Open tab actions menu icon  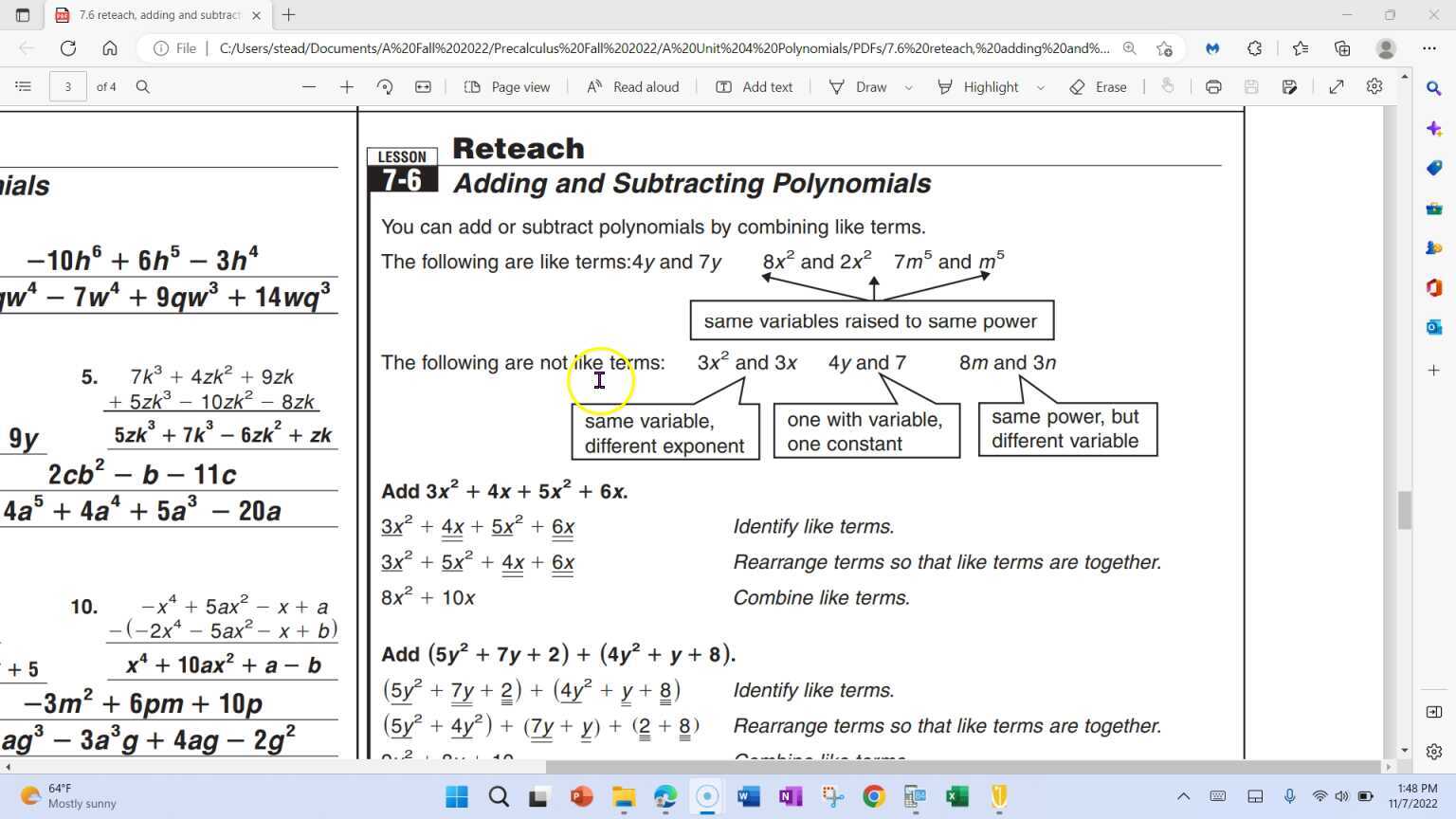[23, 15]
